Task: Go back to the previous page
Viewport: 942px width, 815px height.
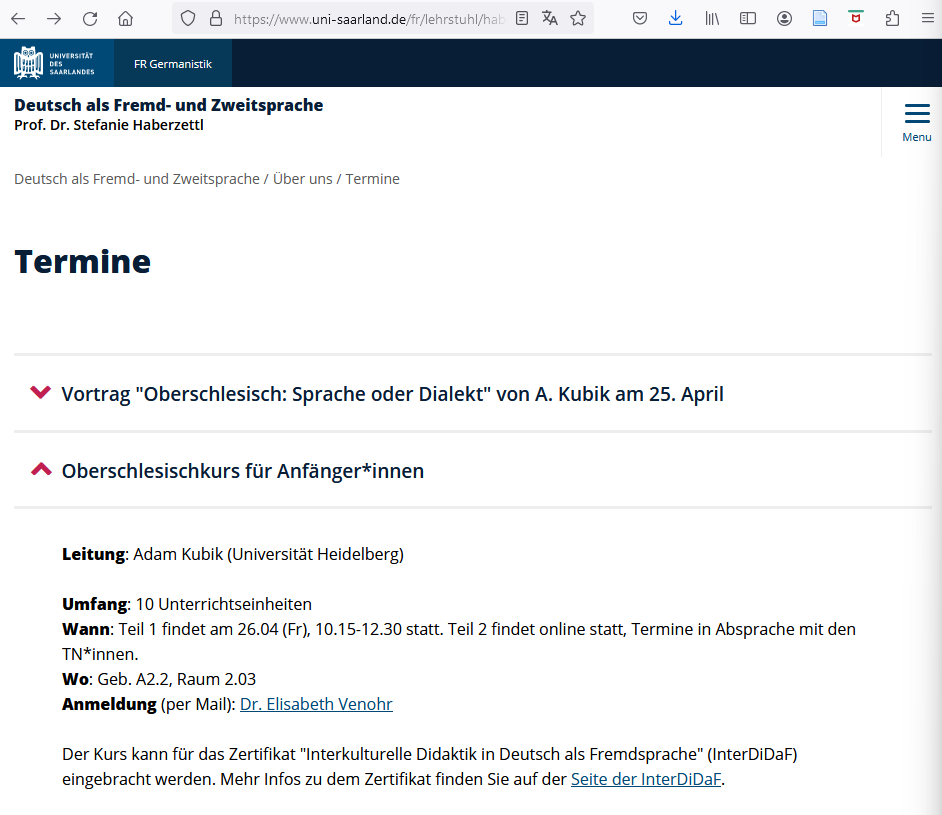Action: click(19, 19)
